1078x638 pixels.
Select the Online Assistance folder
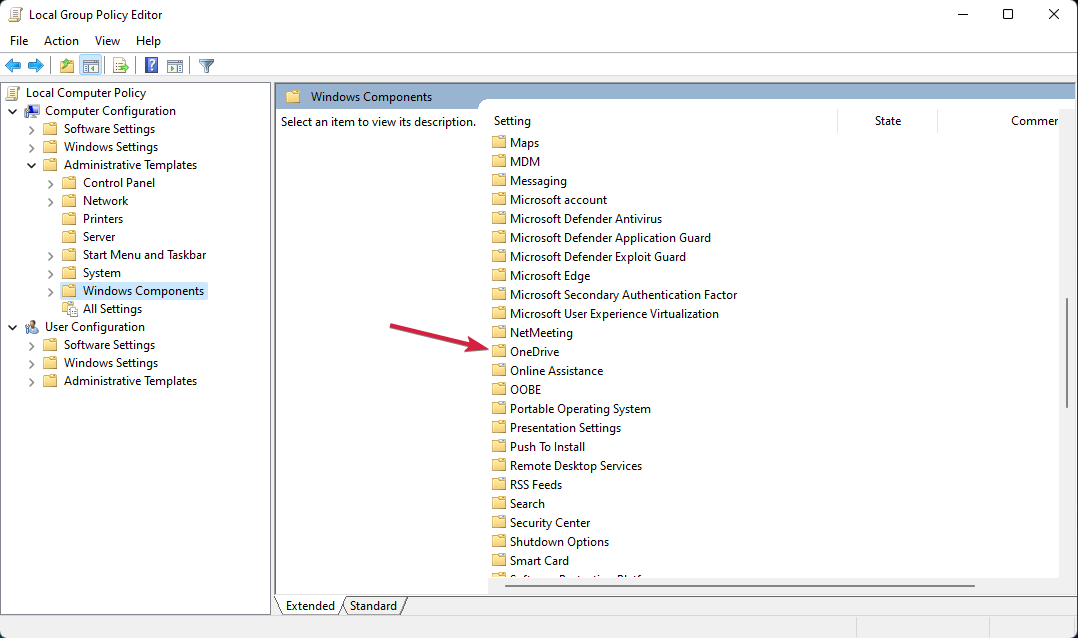click(556, 371)
